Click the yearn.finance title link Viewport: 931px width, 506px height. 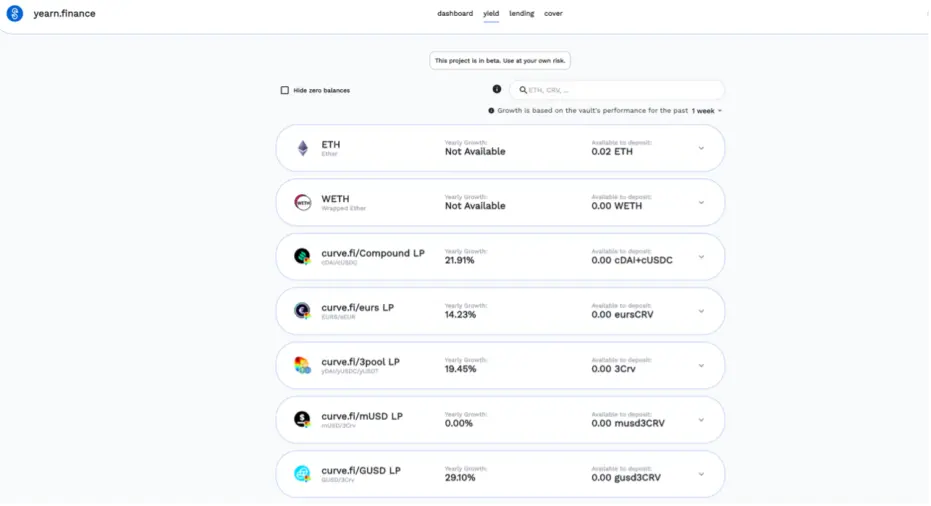64,13
